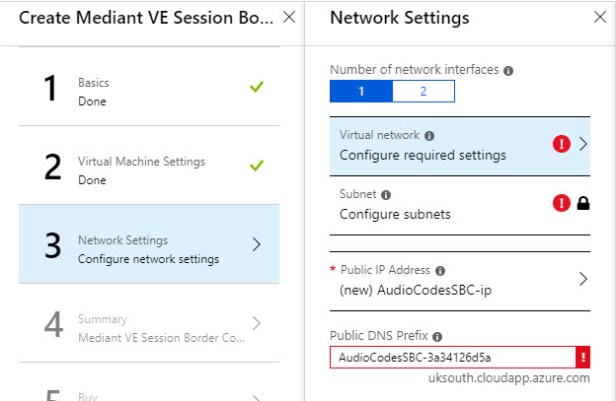616x401 pixels.
Task: Open step 4 Summary
Action: pos(148,328)
